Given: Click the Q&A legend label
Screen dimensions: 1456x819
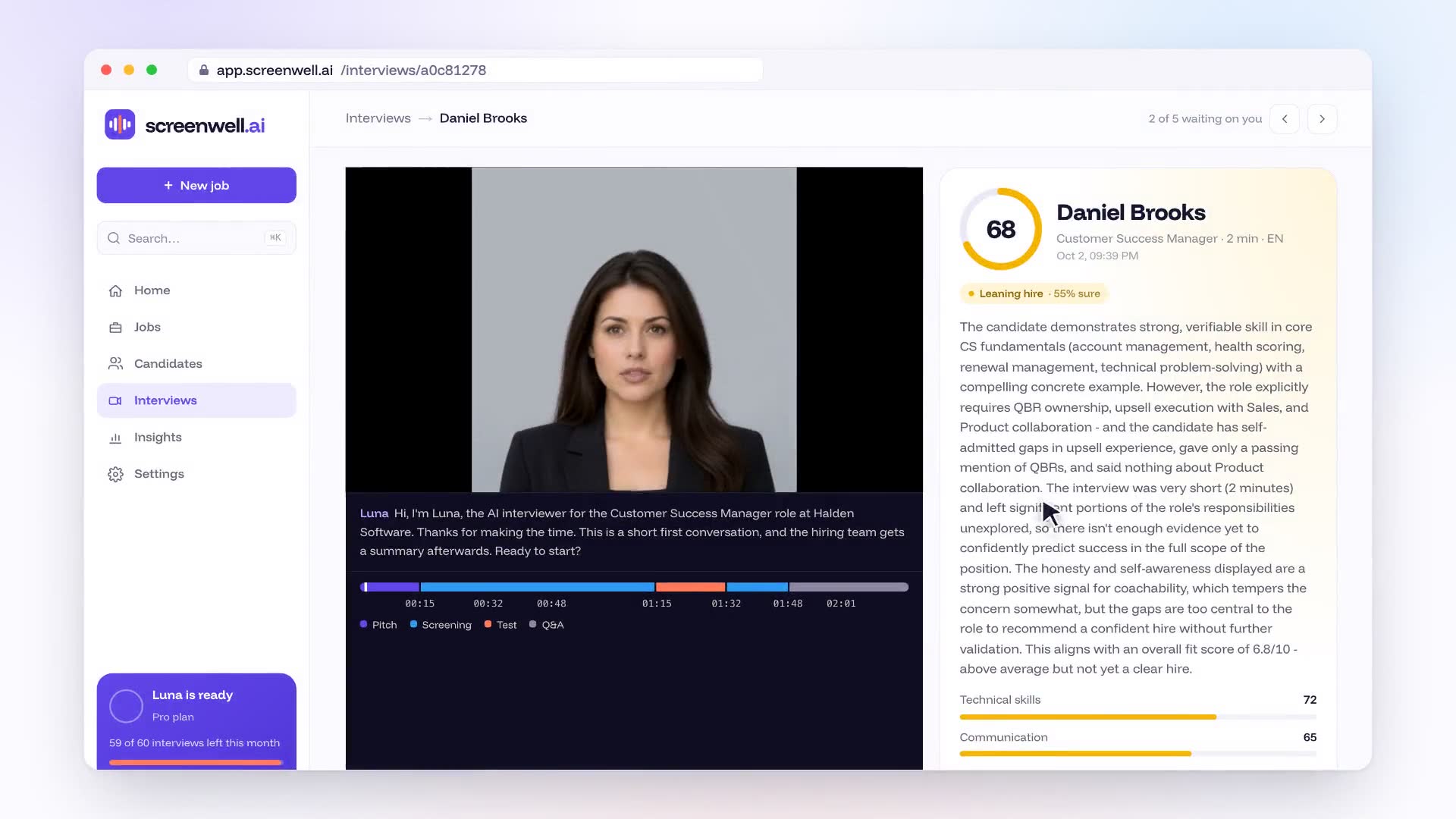Looking at the screenshot, I should coord(553,625).
